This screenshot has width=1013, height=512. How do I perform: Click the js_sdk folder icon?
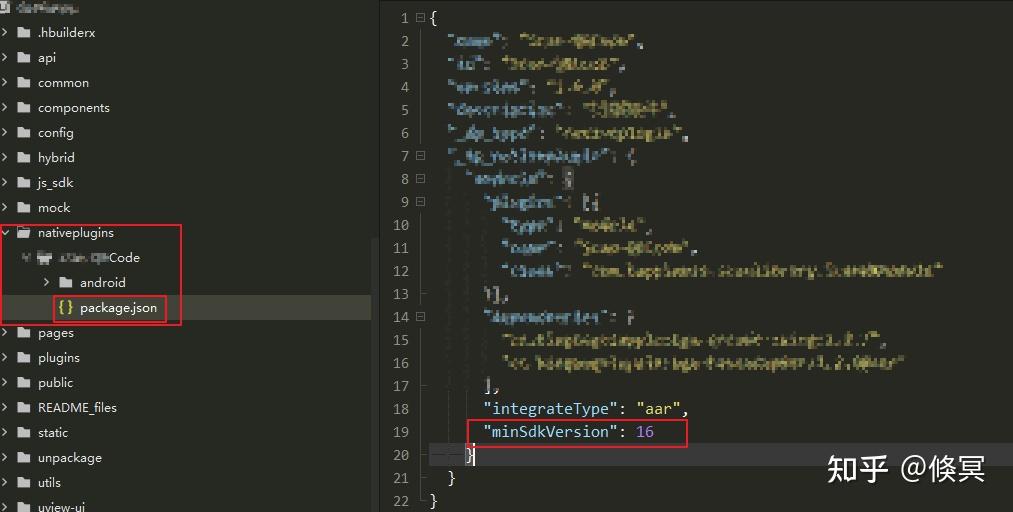(x=24, y=182)
